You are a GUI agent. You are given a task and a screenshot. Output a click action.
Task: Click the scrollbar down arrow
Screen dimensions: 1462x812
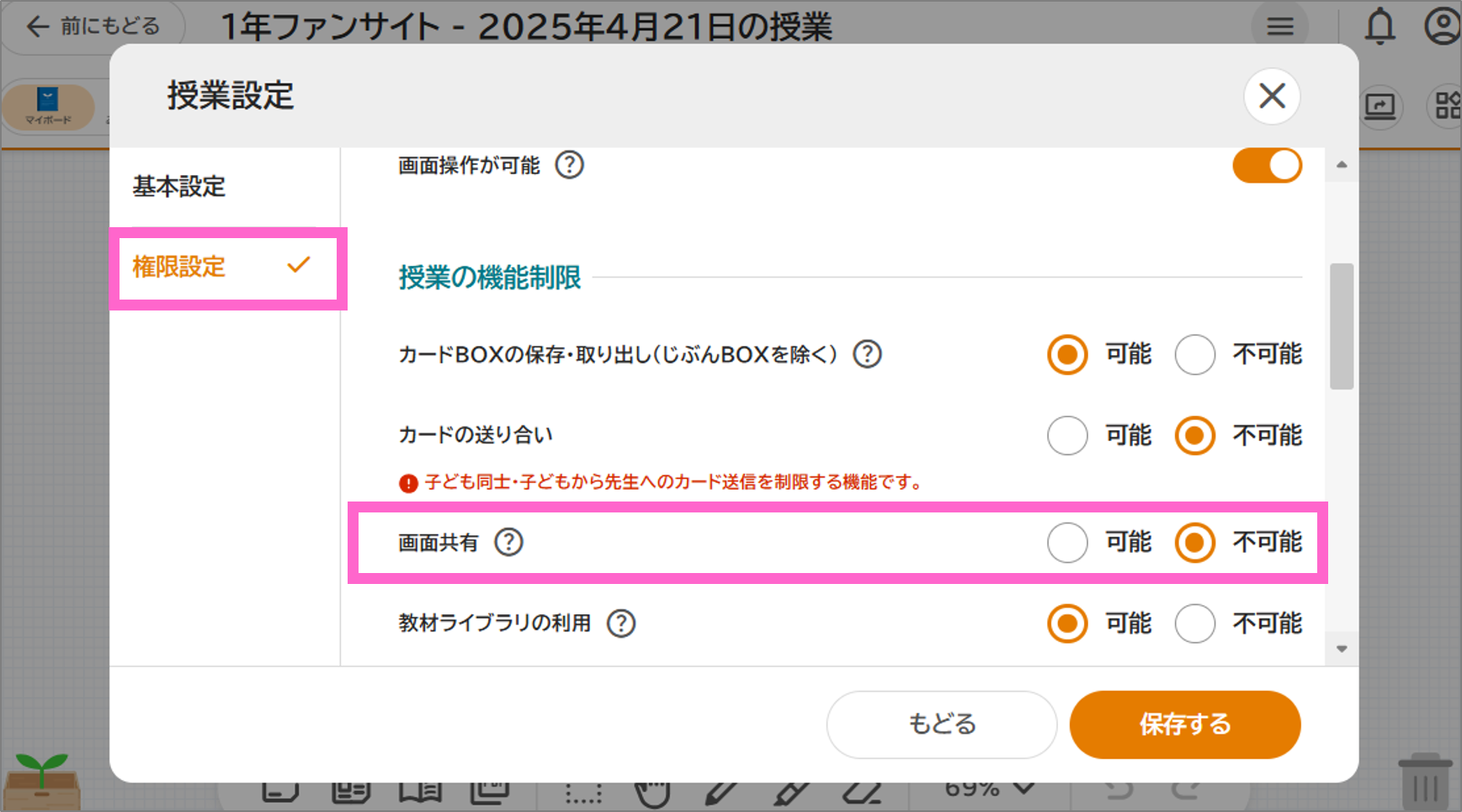(1342, 649)
